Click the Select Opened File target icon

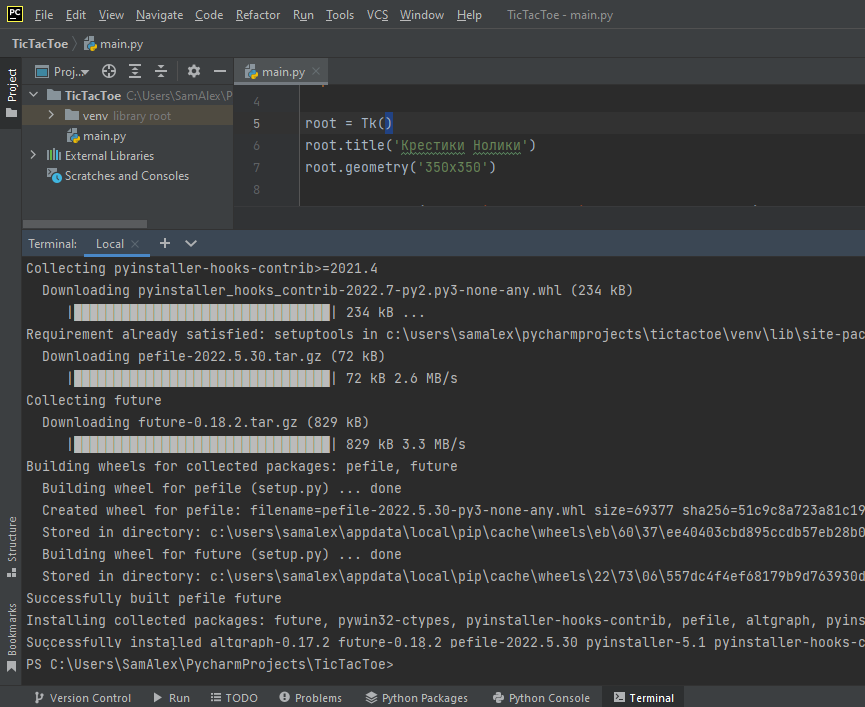click(109, 71)
